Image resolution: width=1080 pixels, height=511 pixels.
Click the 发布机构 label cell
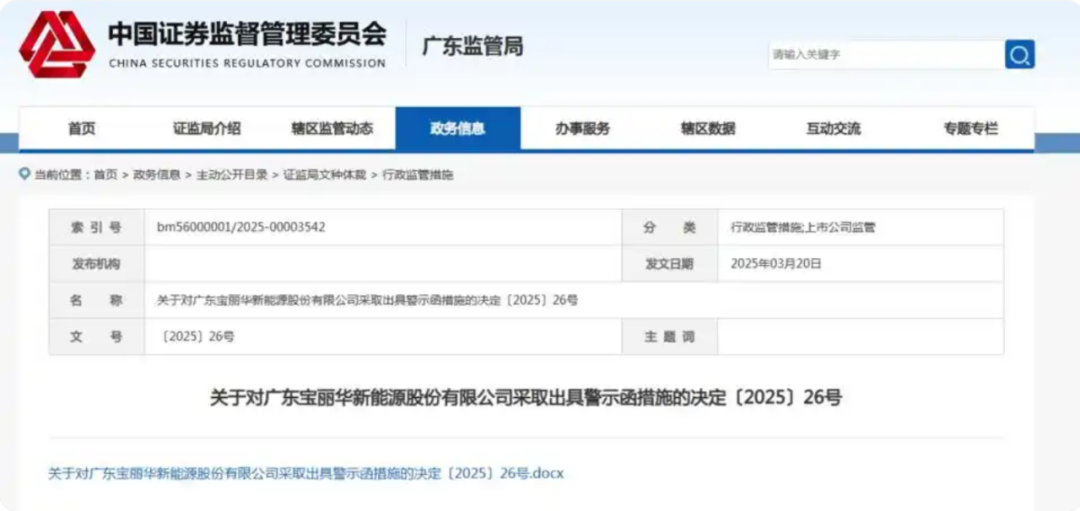click(x=96, y=264)
